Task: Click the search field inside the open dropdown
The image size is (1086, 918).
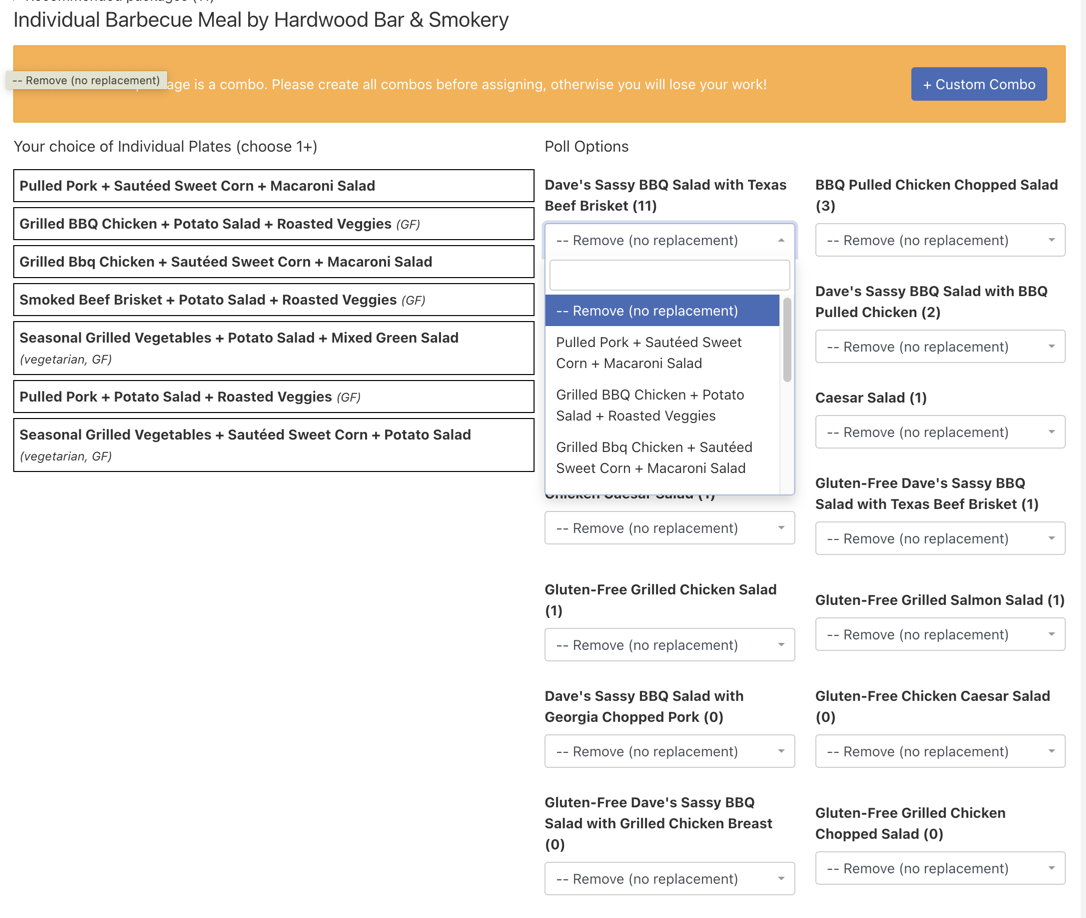Action: click(668, 275)
